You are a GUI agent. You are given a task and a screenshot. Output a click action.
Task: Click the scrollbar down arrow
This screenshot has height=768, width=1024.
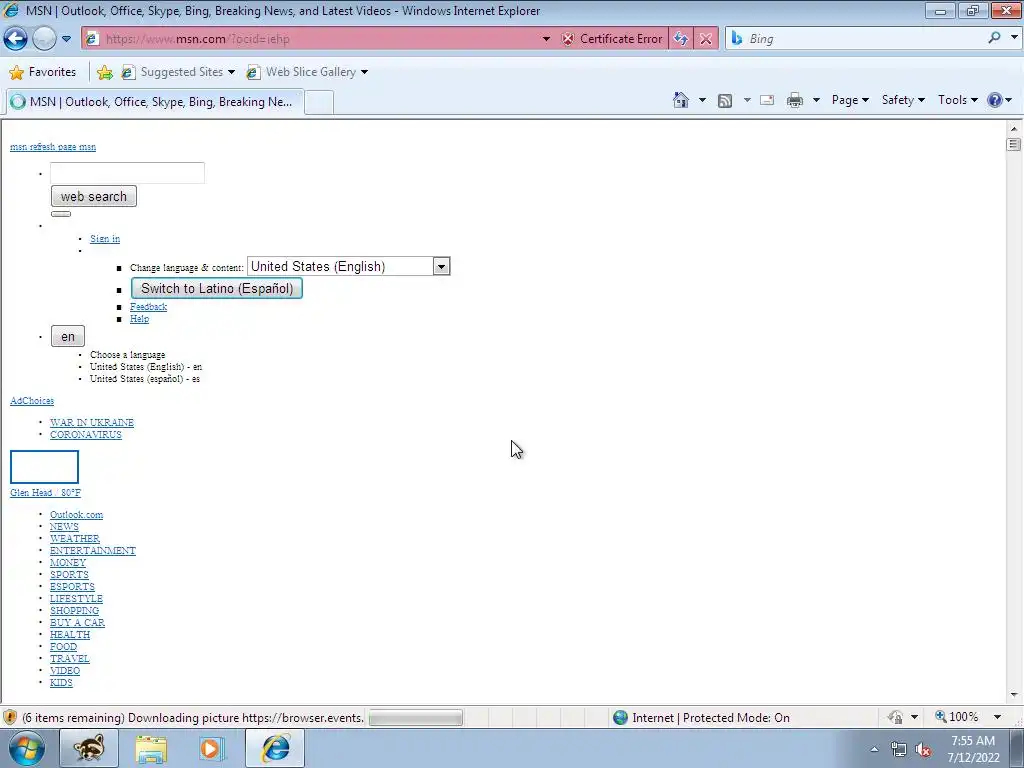click(x=1014, y=696)
